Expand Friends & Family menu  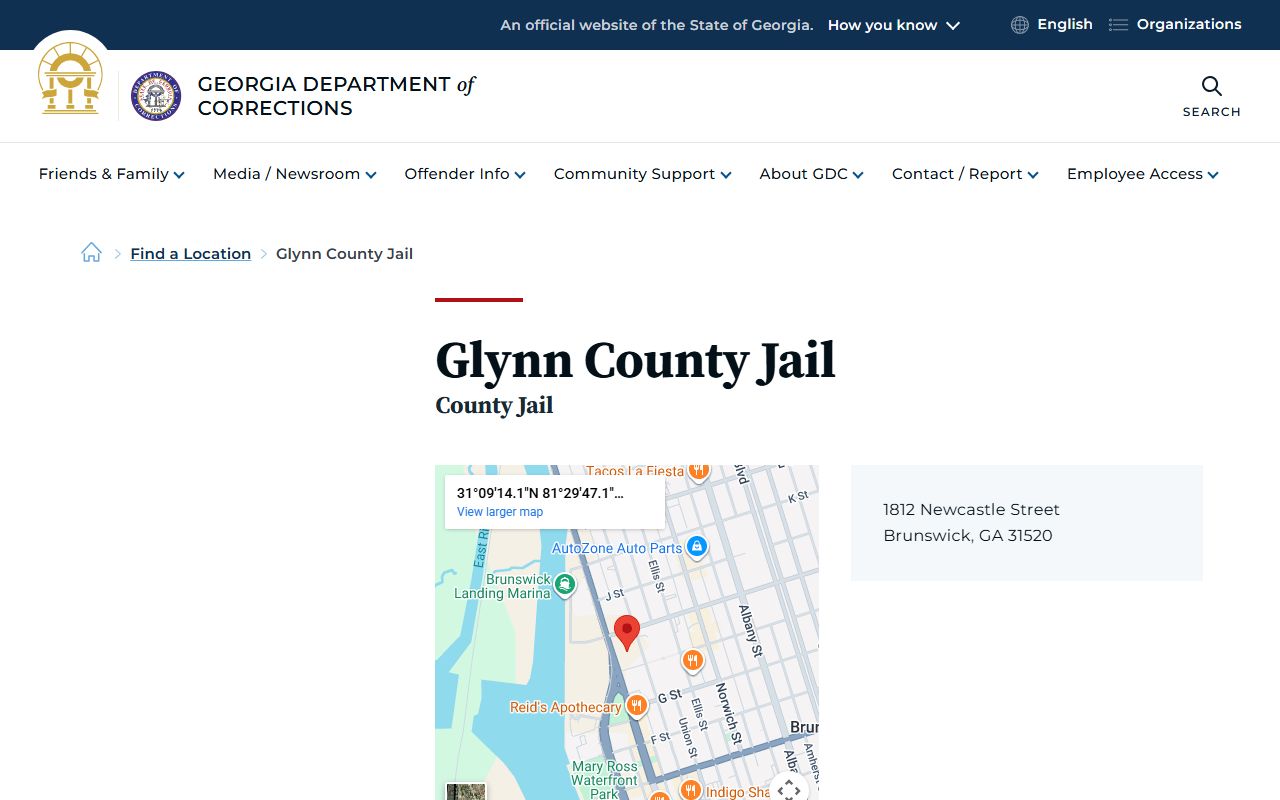112,174
